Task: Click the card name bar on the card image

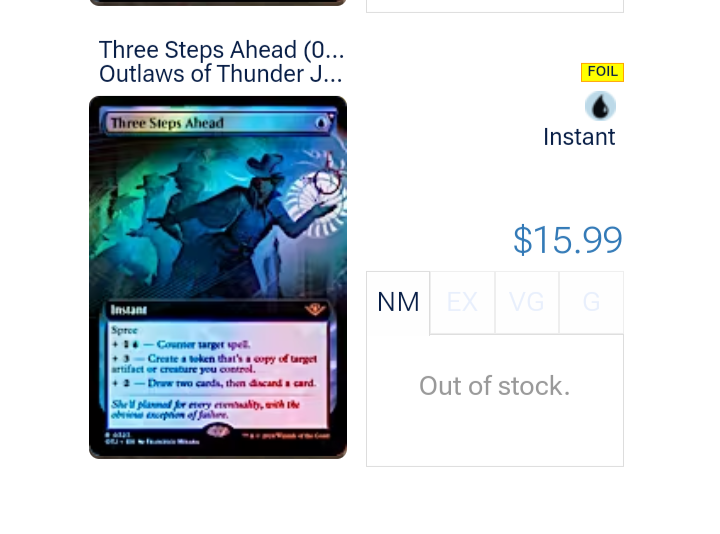Action: point(218,123)
